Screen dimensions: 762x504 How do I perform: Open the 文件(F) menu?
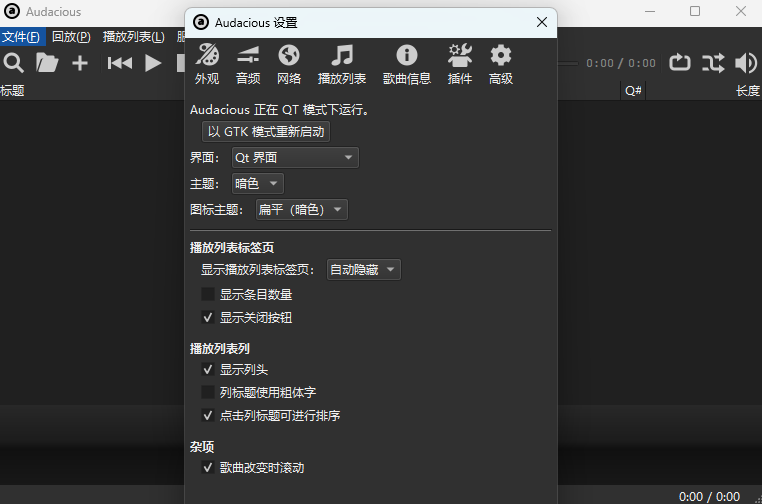20,37
